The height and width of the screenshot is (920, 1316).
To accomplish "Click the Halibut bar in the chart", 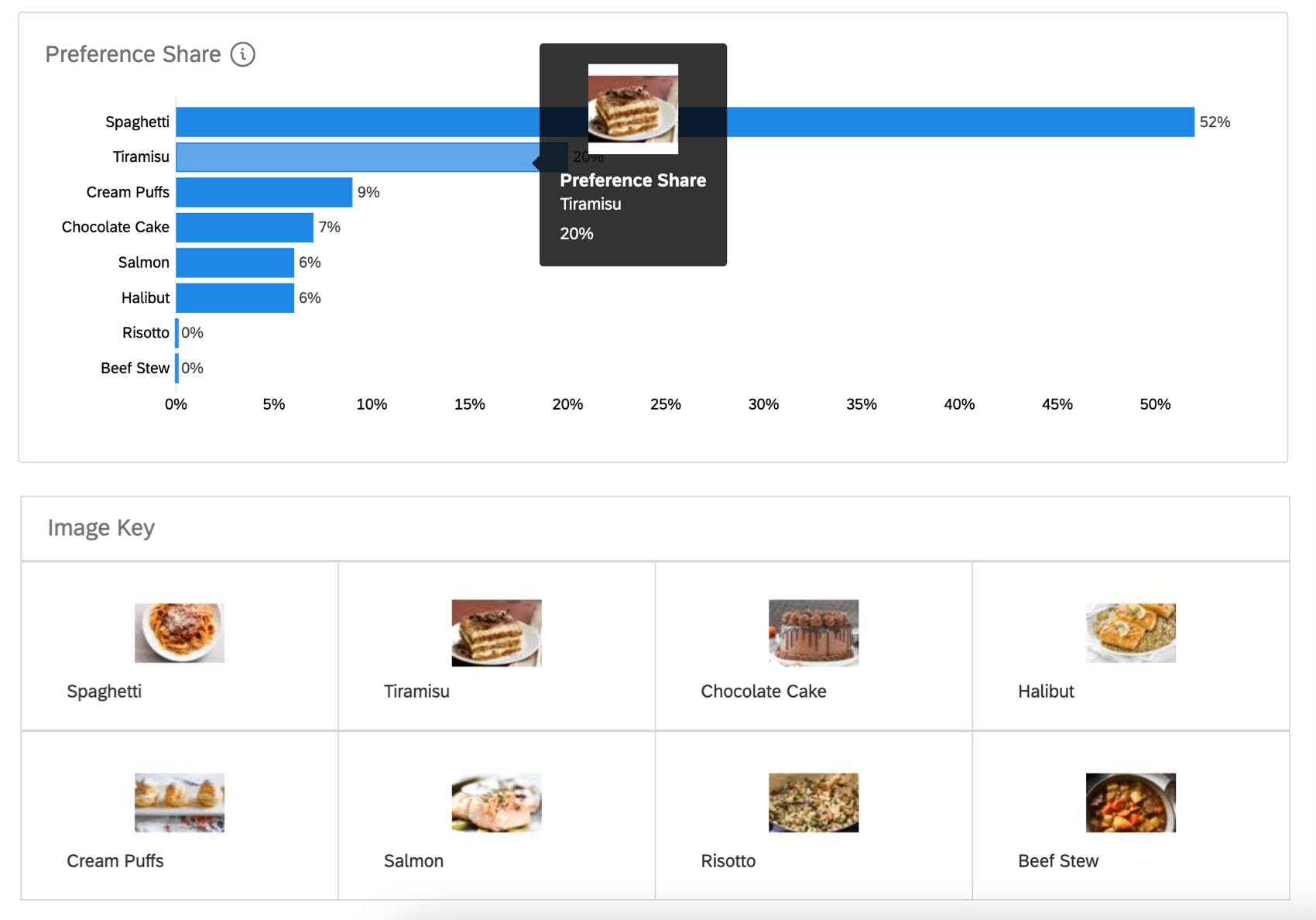I will tap(235, 298).
